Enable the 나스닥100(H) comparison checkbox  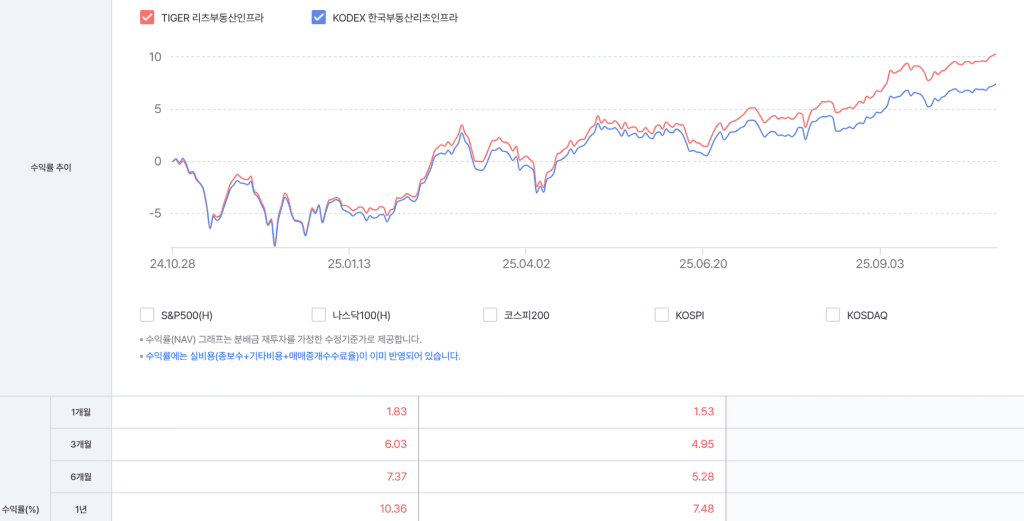(319, 315)
